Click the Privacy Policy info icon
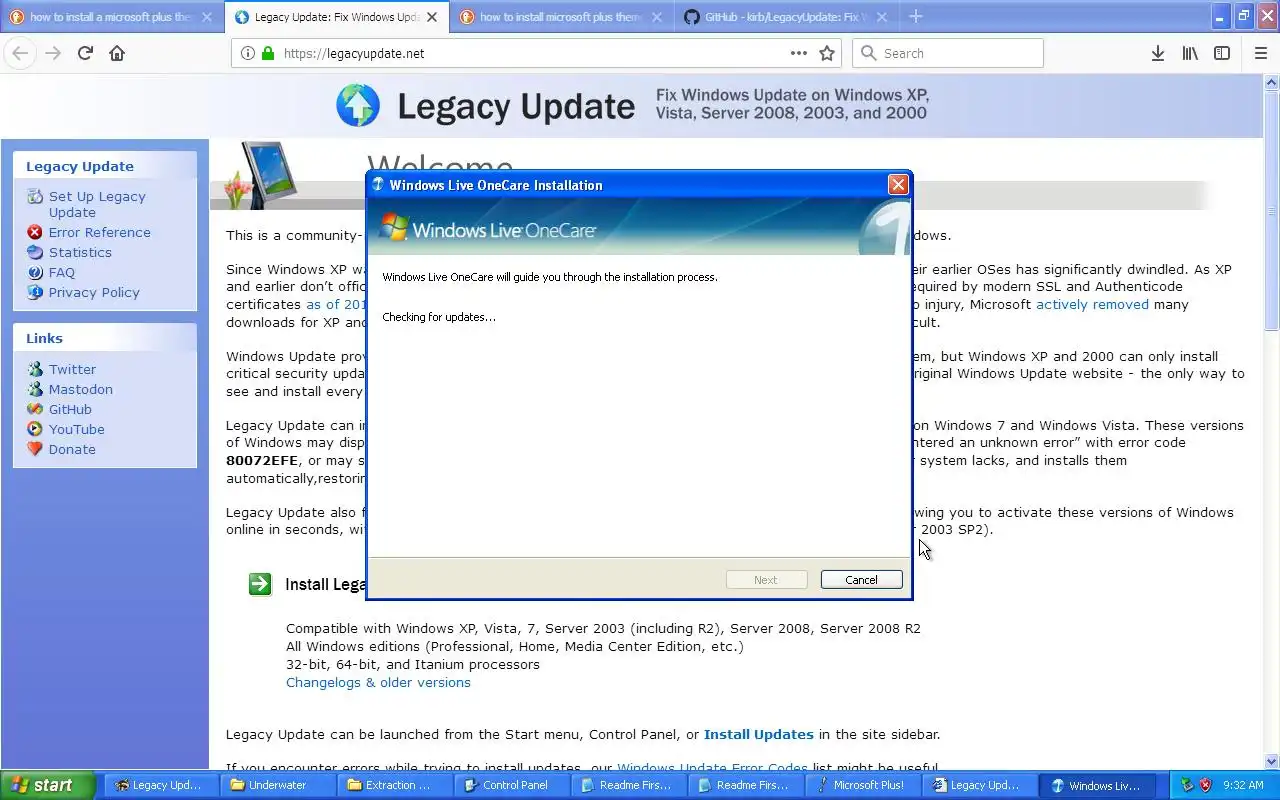 pyautogui.click(x=35, y=292)
